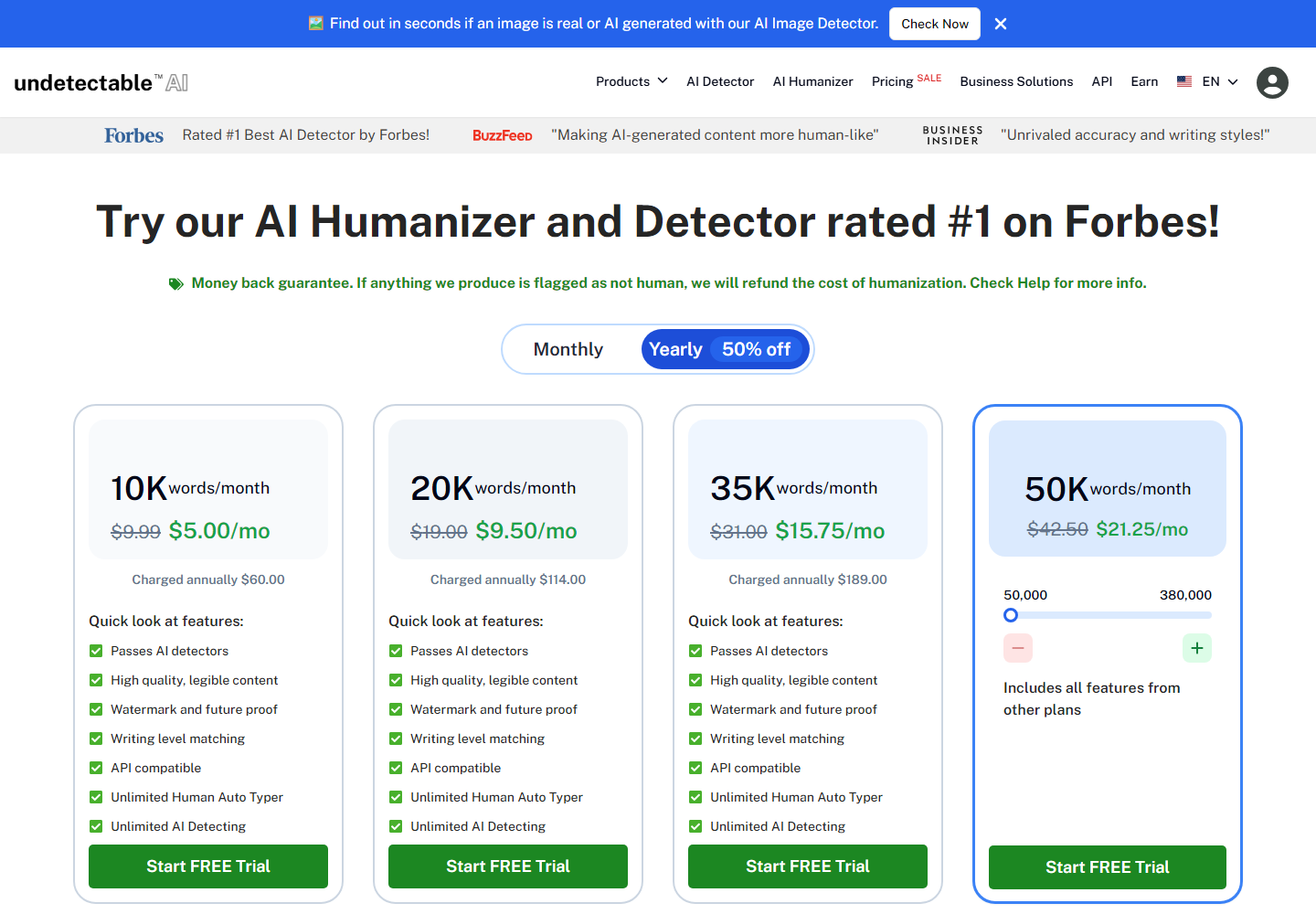Viewport: 1316px width, 914px height.
Task: Open Business Solutions in navigation
Action: (1016, 81)
